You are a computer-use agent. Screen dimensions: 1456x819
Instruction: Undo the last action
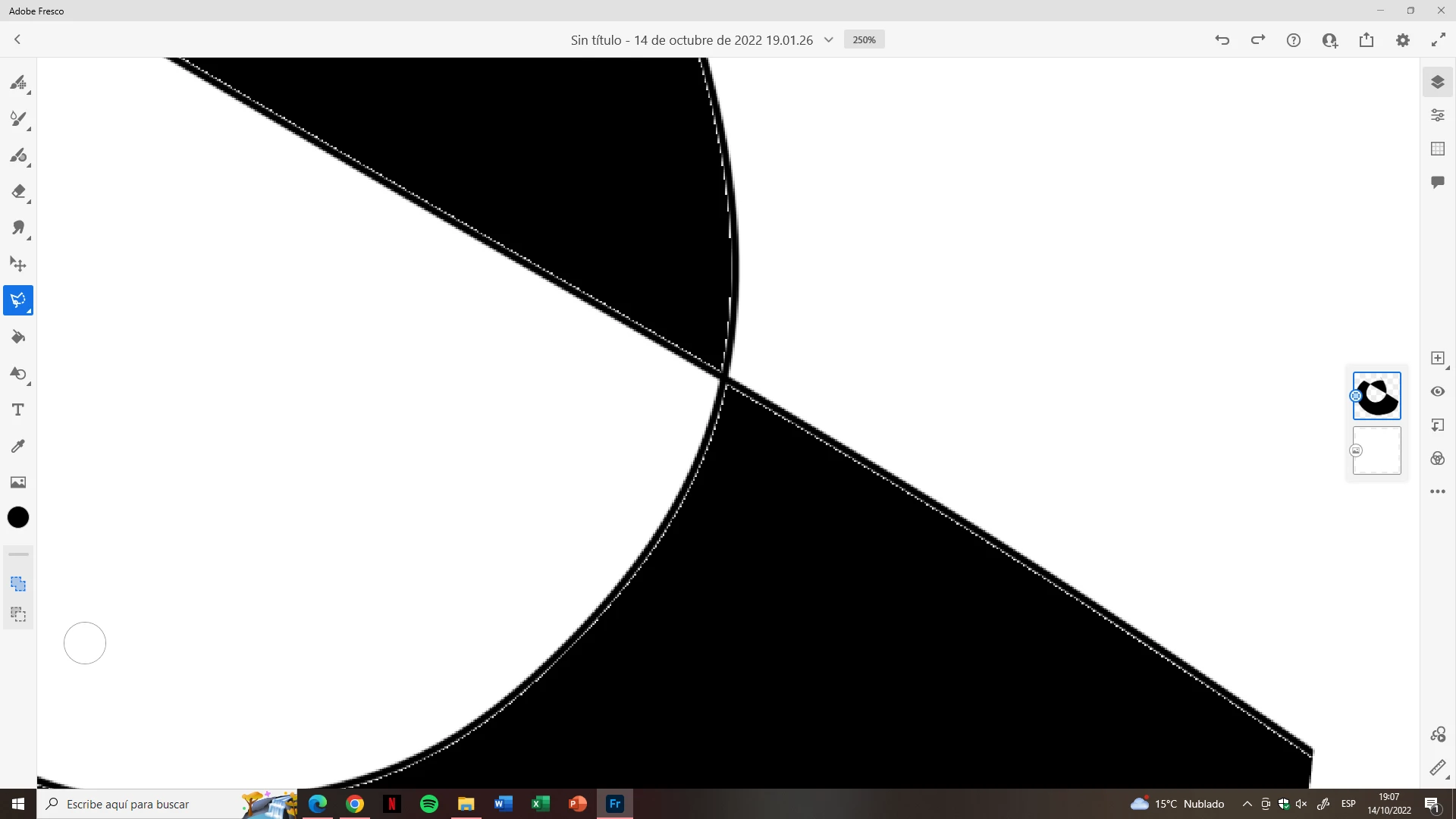pyautogui.click(x=1222, y=40)
